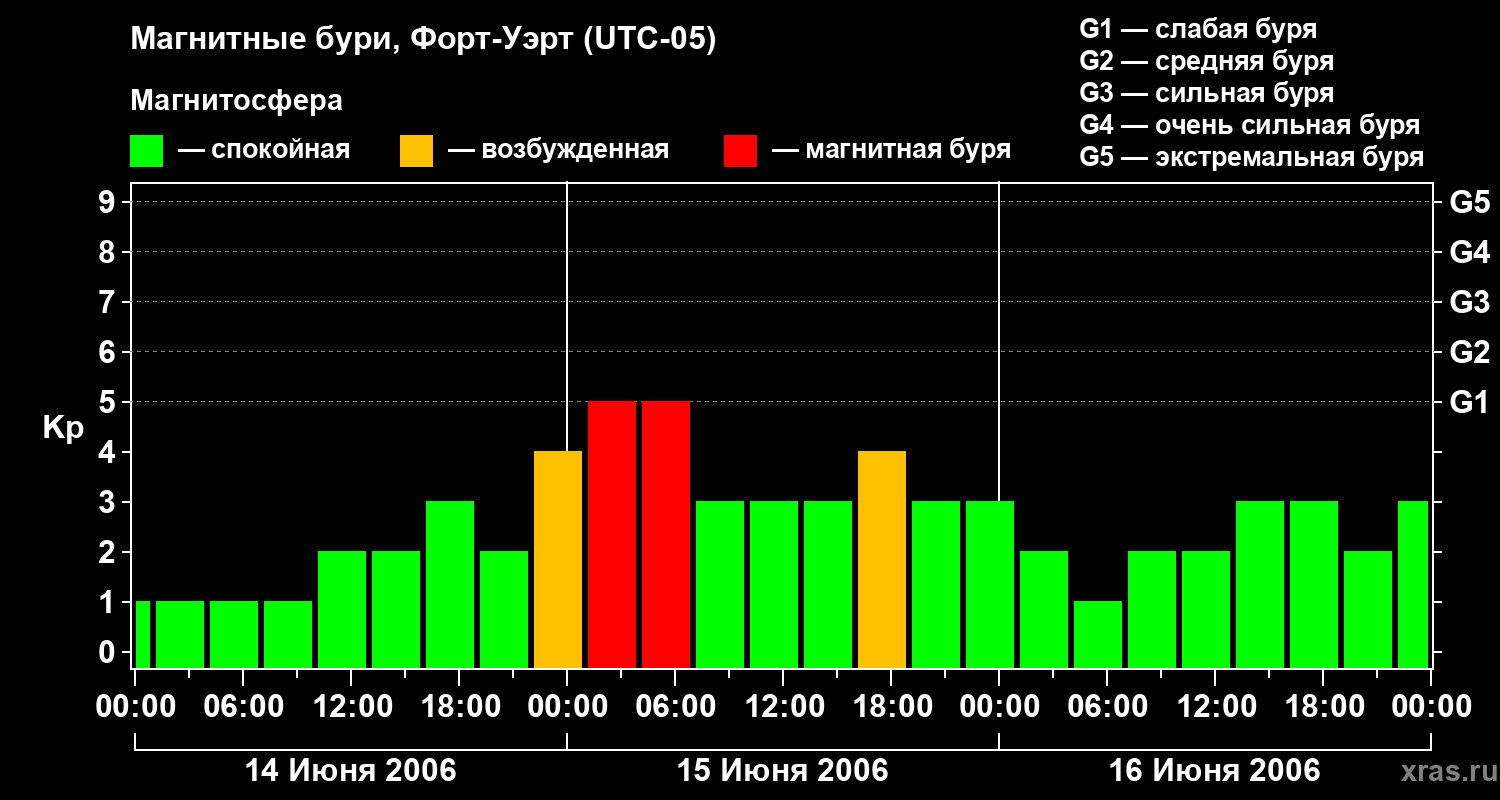Click the '06:00' time label for 16 June
The image size is (1500, 800).
(x=1107, y=707)
